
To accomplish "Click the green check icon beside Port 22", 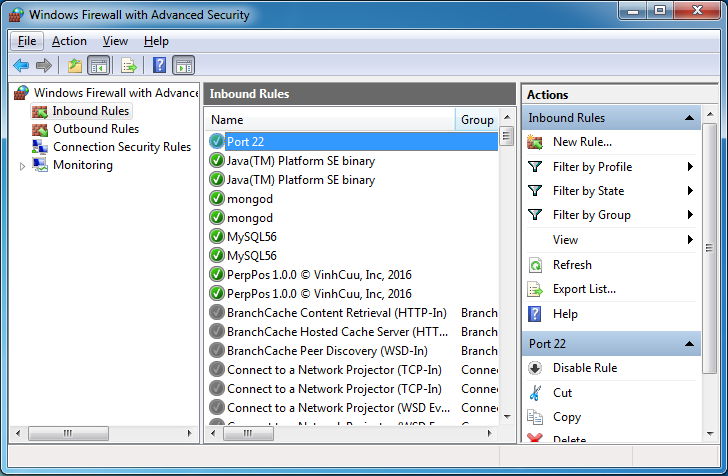I will click(217, 141).
